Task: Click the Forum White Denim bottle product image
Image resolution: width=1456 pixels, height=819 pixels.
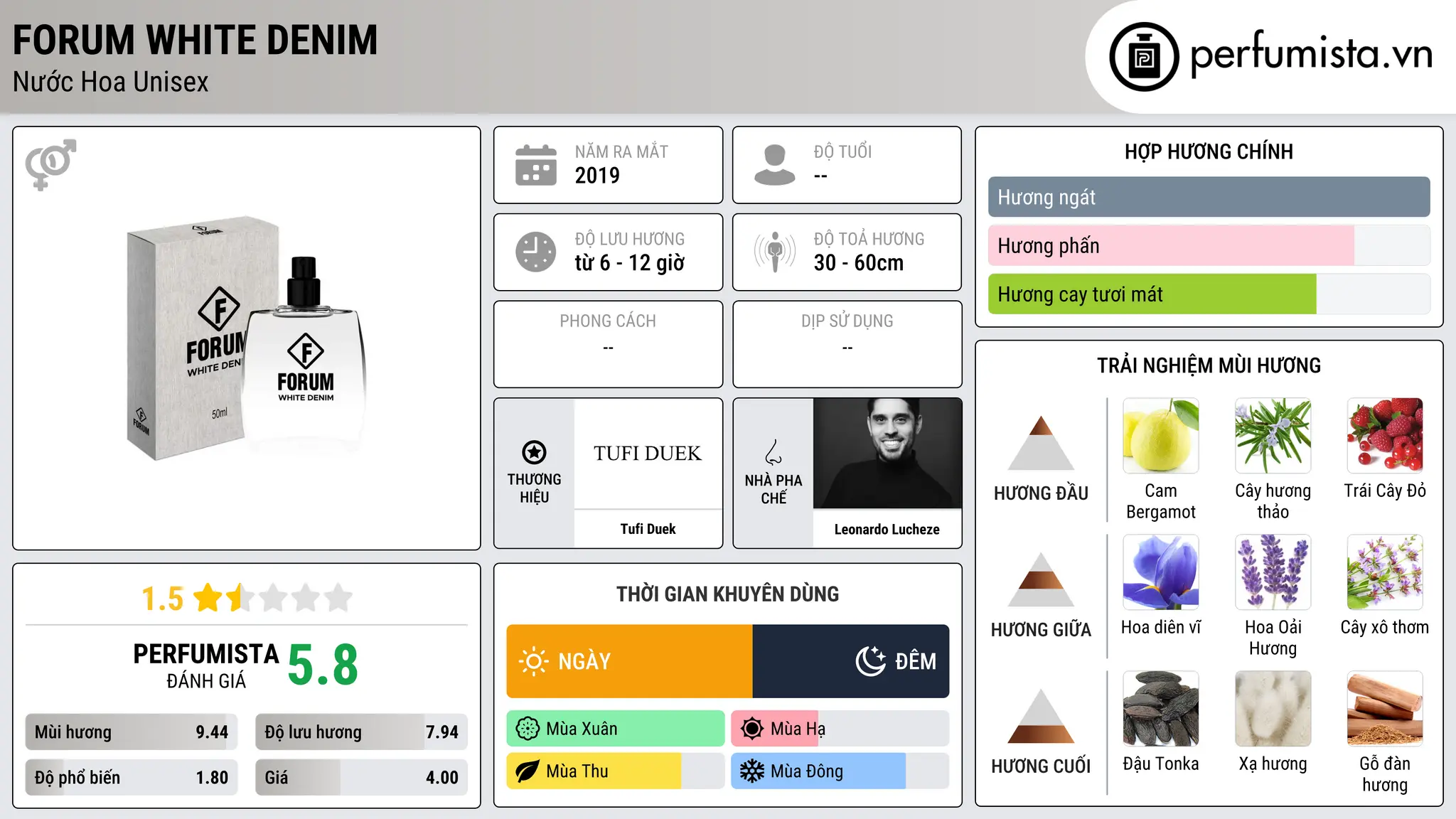Action: pyautogui.click(x=247, y=338)
